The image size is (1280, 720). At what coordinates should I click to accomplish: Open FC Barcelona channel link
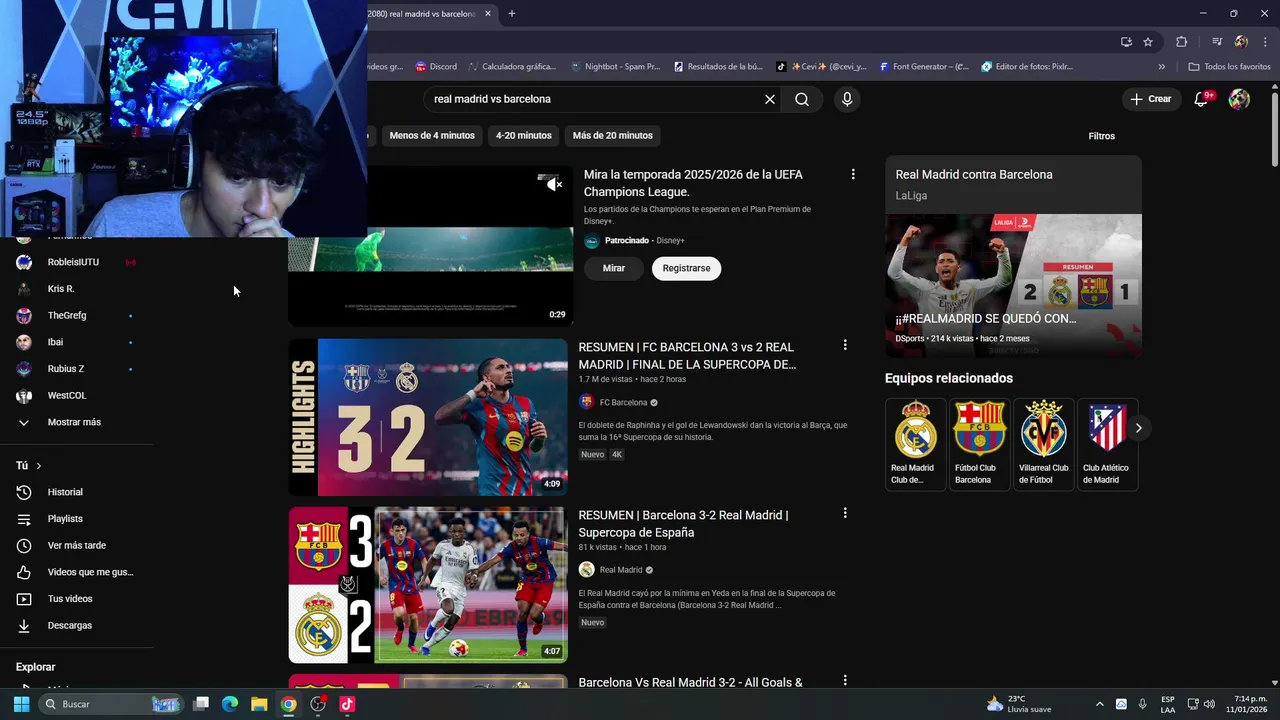click(x=623, y=402)
